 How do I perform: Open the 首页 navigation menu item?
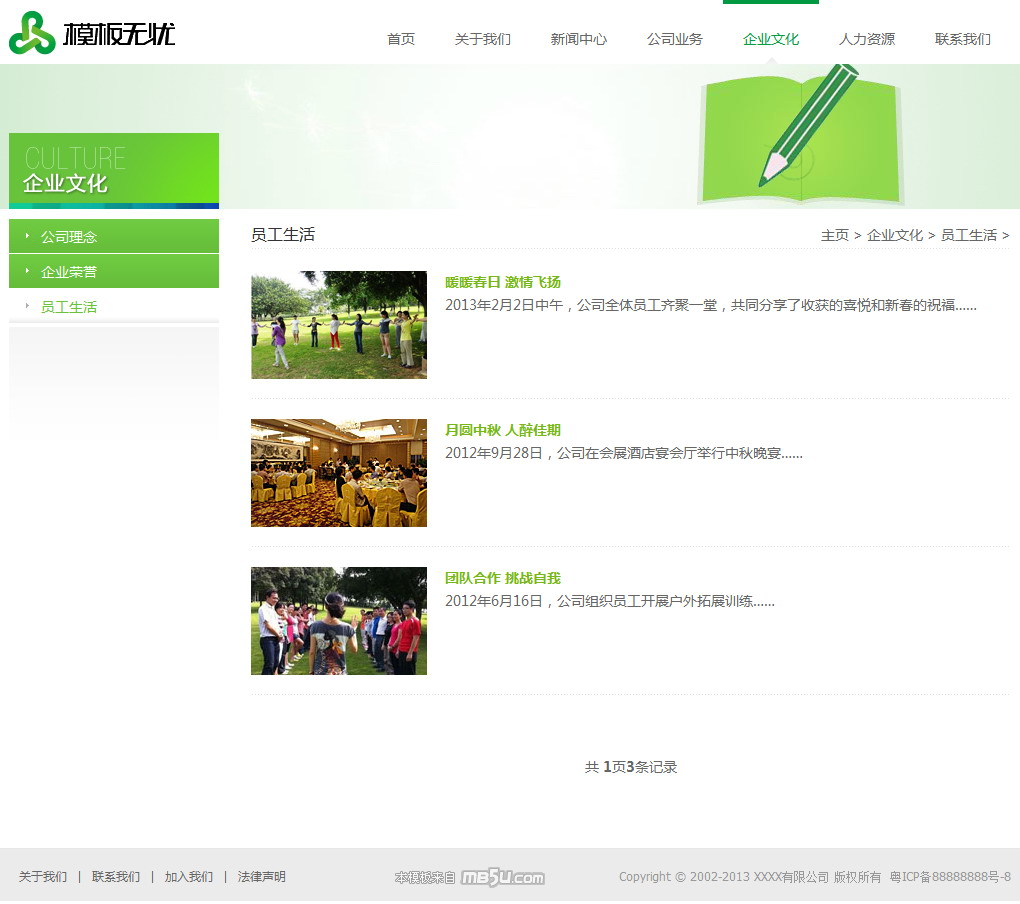click(401, 39)
